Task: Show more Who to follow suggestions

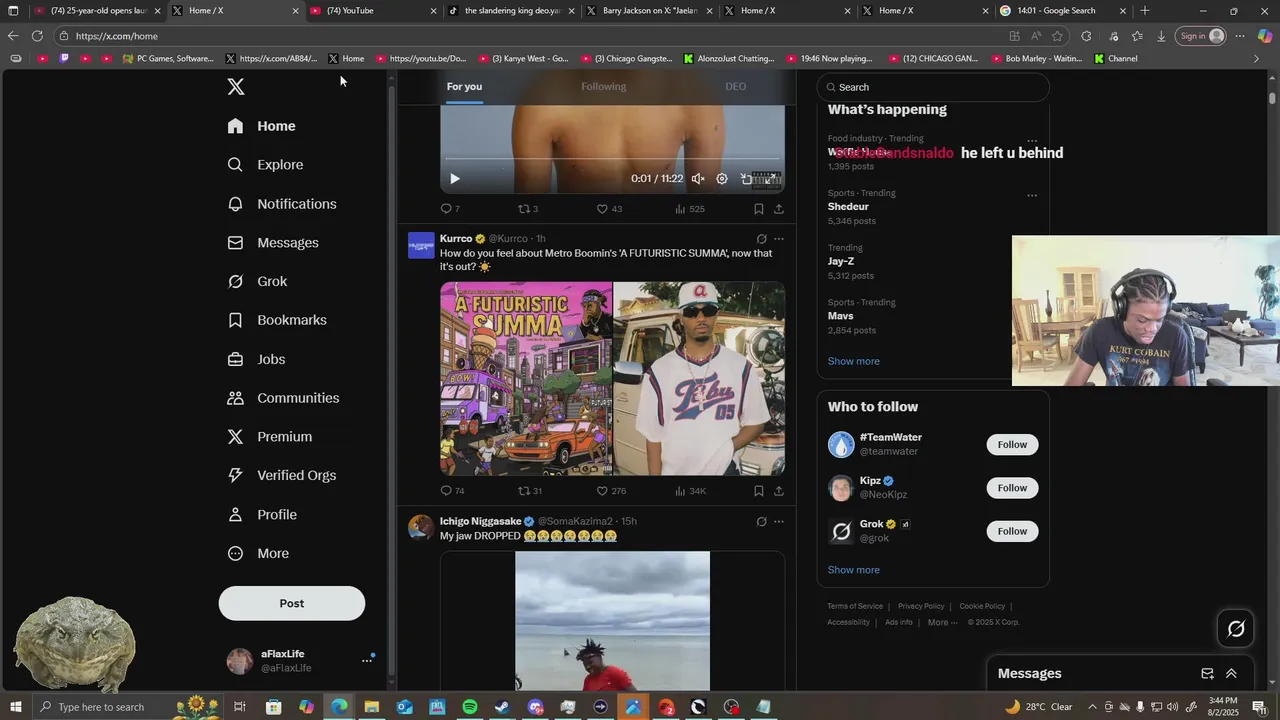Action: pyautogui.click(x=854, y=570)
